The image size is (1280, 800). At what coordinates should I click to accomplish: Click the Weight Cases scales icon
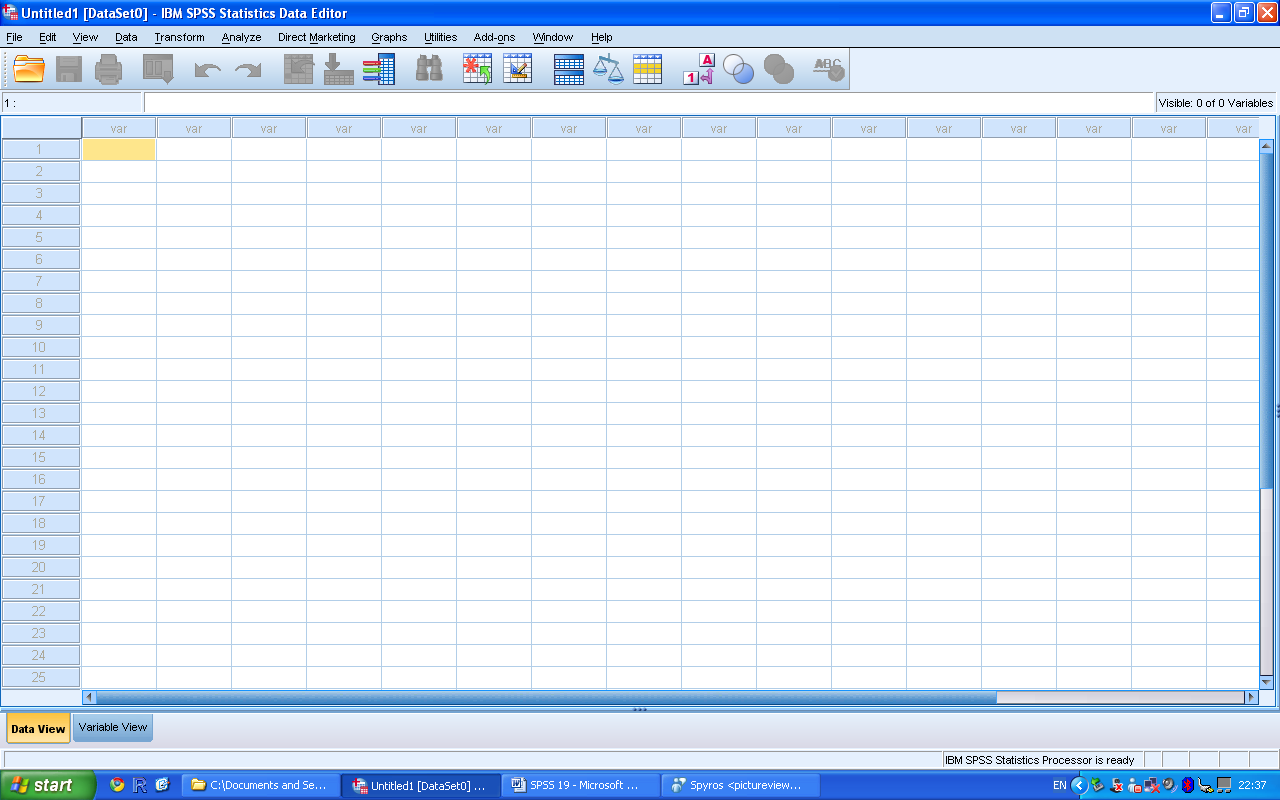click(x=608, y=69)
